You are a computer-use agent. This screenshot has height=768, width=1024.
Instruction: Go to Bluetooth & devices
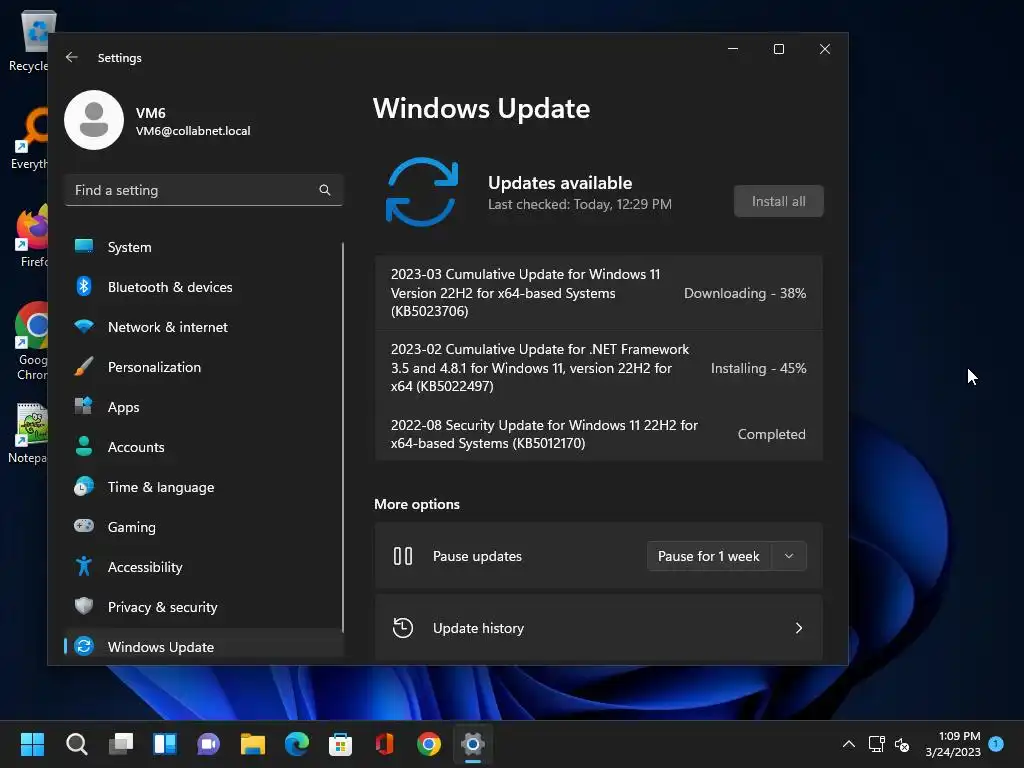pyautogui.click(x=204, y=287)
